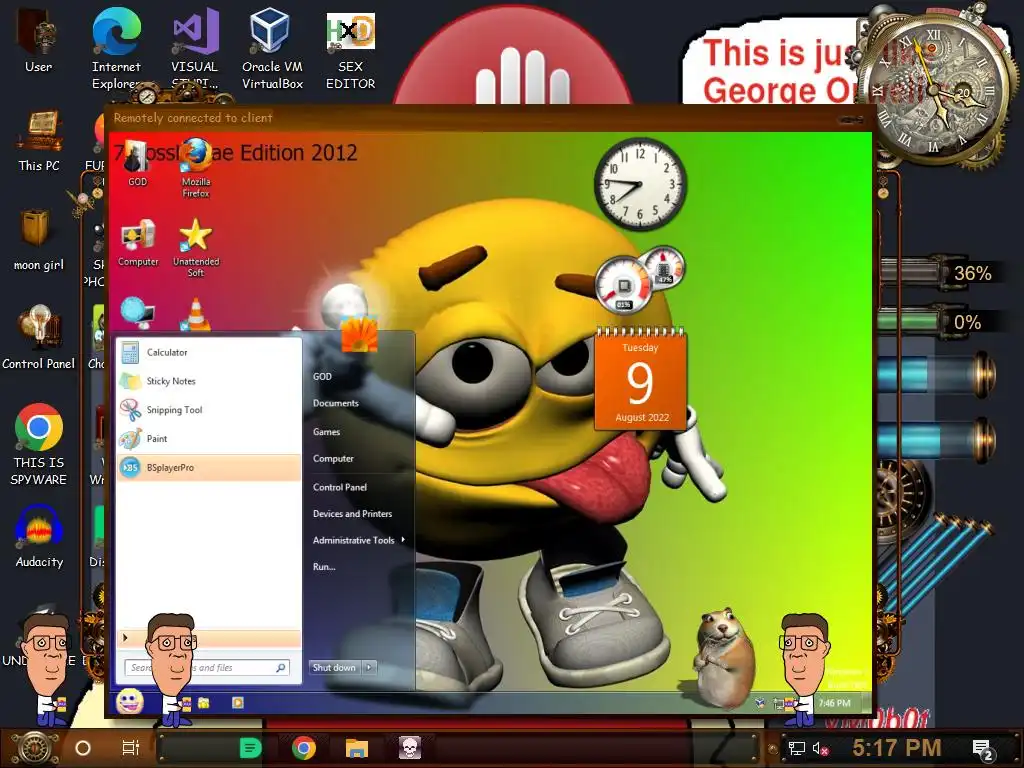
Task: Open File Explorer from host taskbar
Action: 357,748
